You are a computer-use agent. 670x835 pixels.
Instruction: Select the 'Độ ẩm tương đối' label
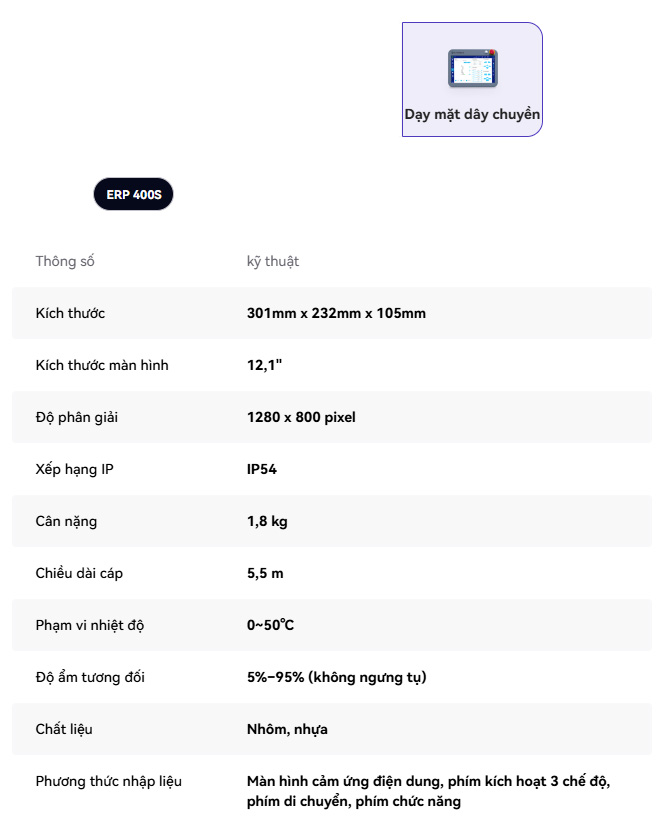[x=90, y=677]
